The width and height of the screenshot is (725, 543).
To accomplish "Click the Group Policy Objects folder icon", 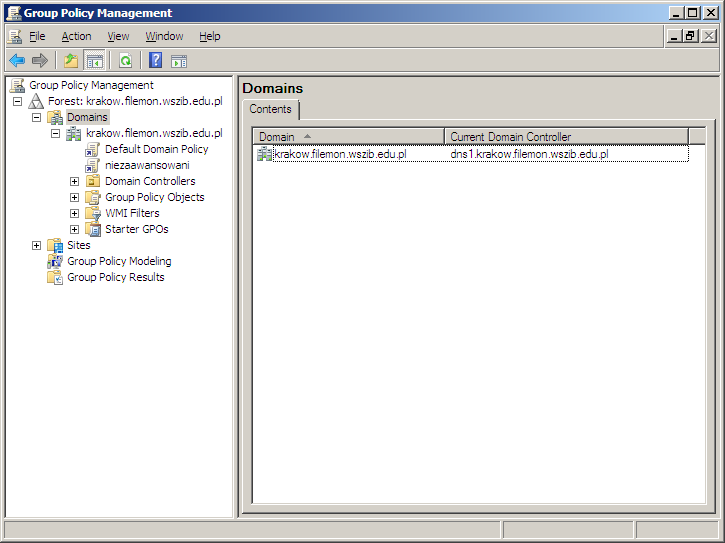I will pos(93,197).
